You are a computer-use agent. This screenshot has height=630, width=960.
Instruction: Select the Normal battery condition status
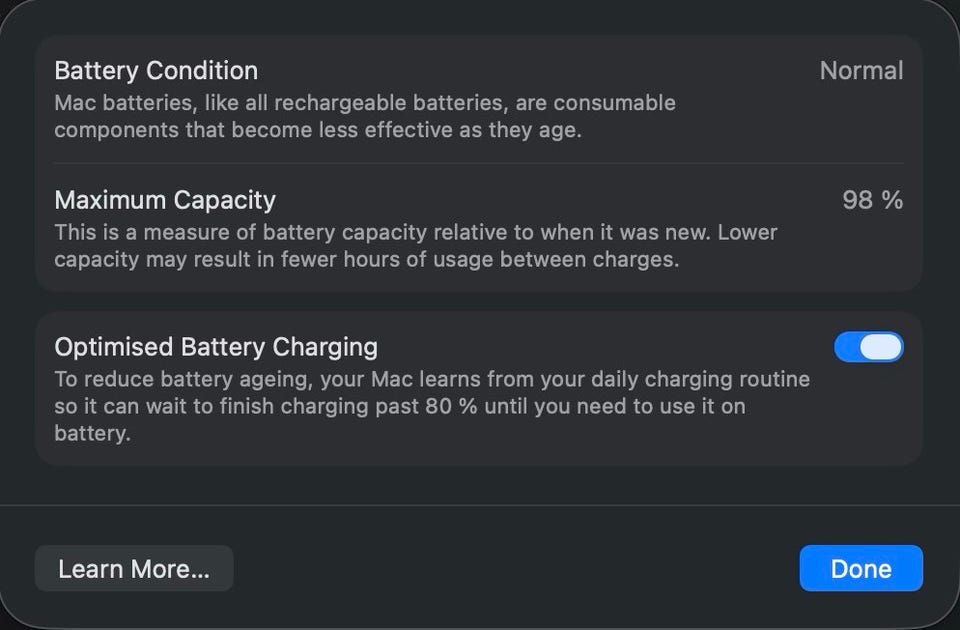pos(861,71)
